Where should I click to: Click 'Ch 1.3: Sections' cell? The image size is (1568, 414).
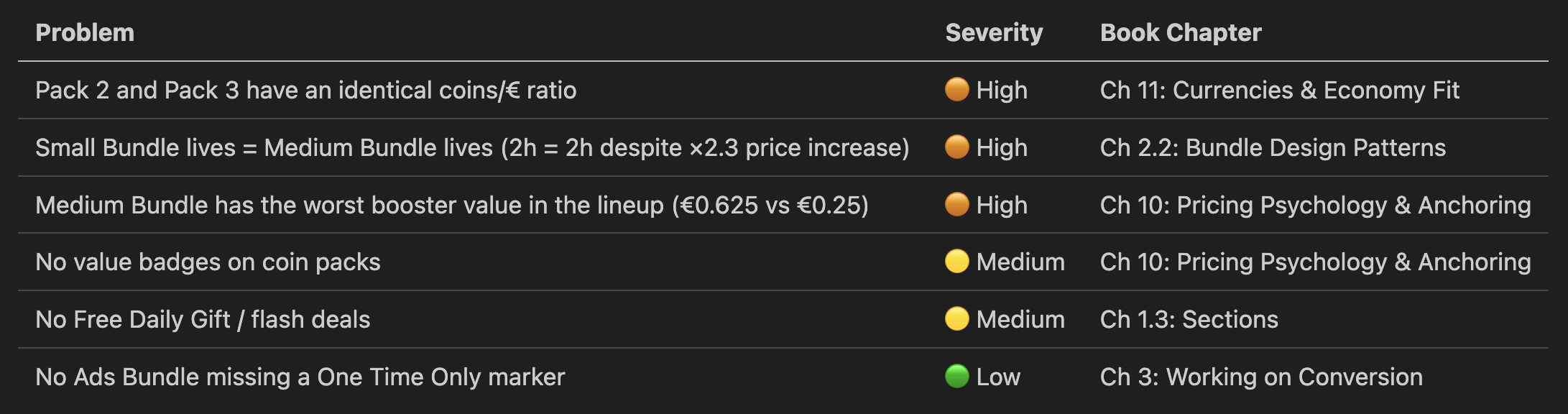(1189, 319)
